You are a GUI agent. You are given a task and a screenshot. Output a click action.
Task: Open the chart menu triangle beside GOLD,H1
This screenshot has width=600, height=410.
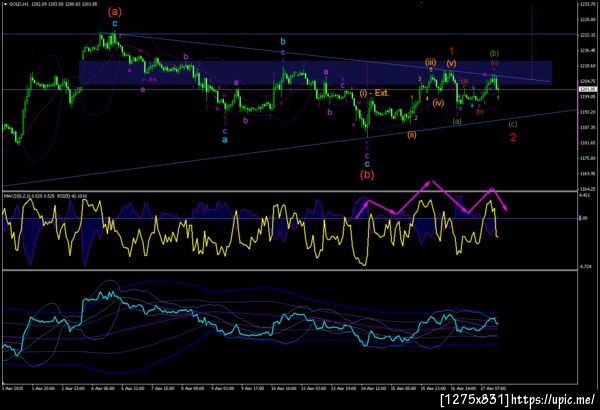(5, 4)
